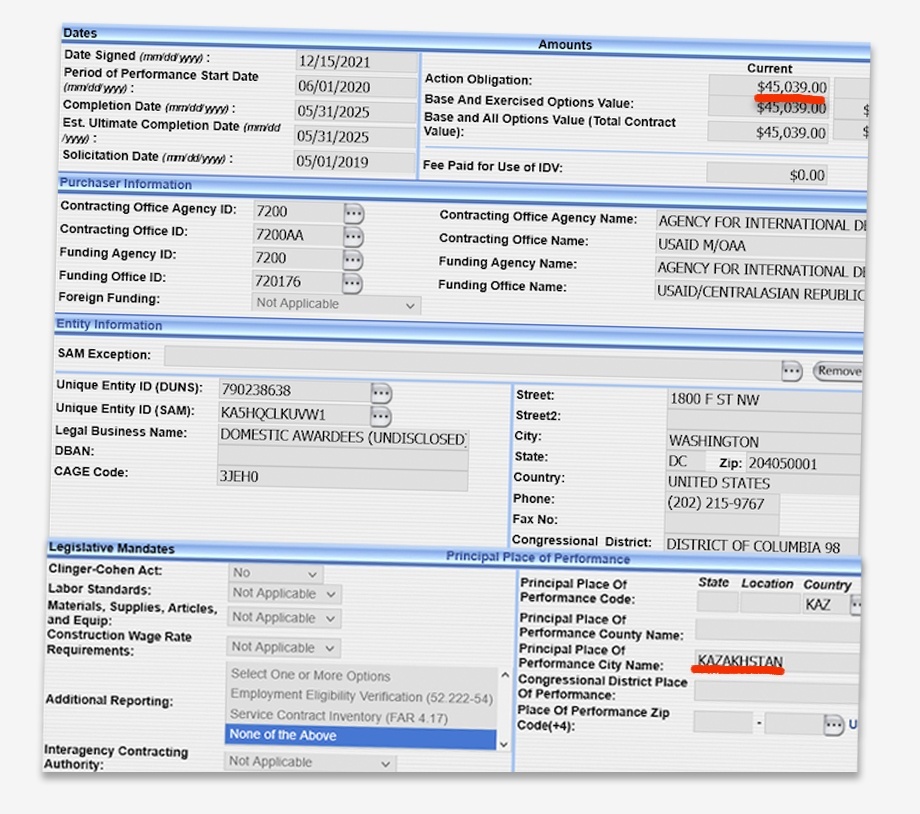
Task: Click lookup icon for Unique Entity ID (SAM)
Action: [x=380, y=415]
